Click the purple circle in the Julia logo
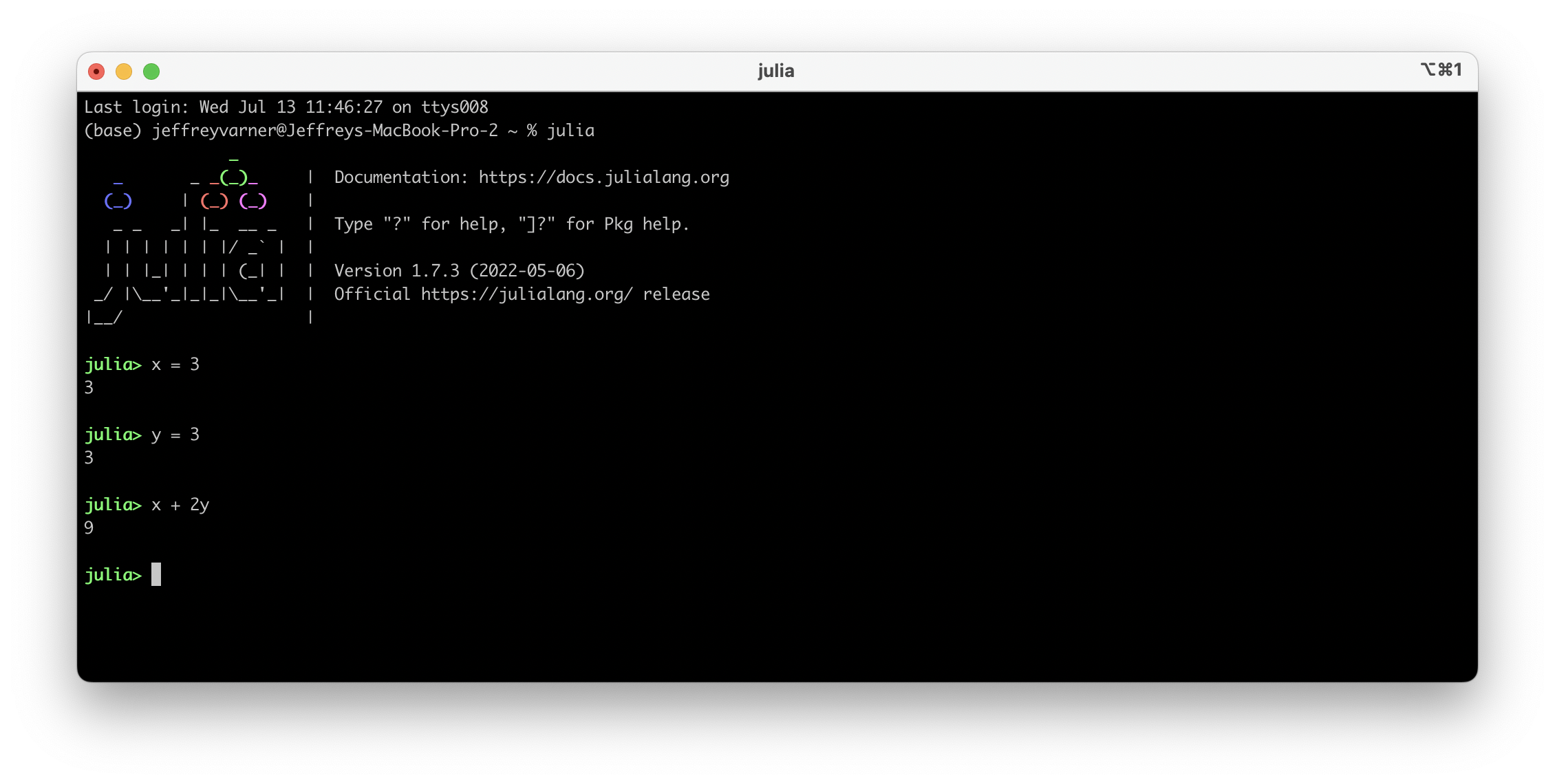 [253, 201]
